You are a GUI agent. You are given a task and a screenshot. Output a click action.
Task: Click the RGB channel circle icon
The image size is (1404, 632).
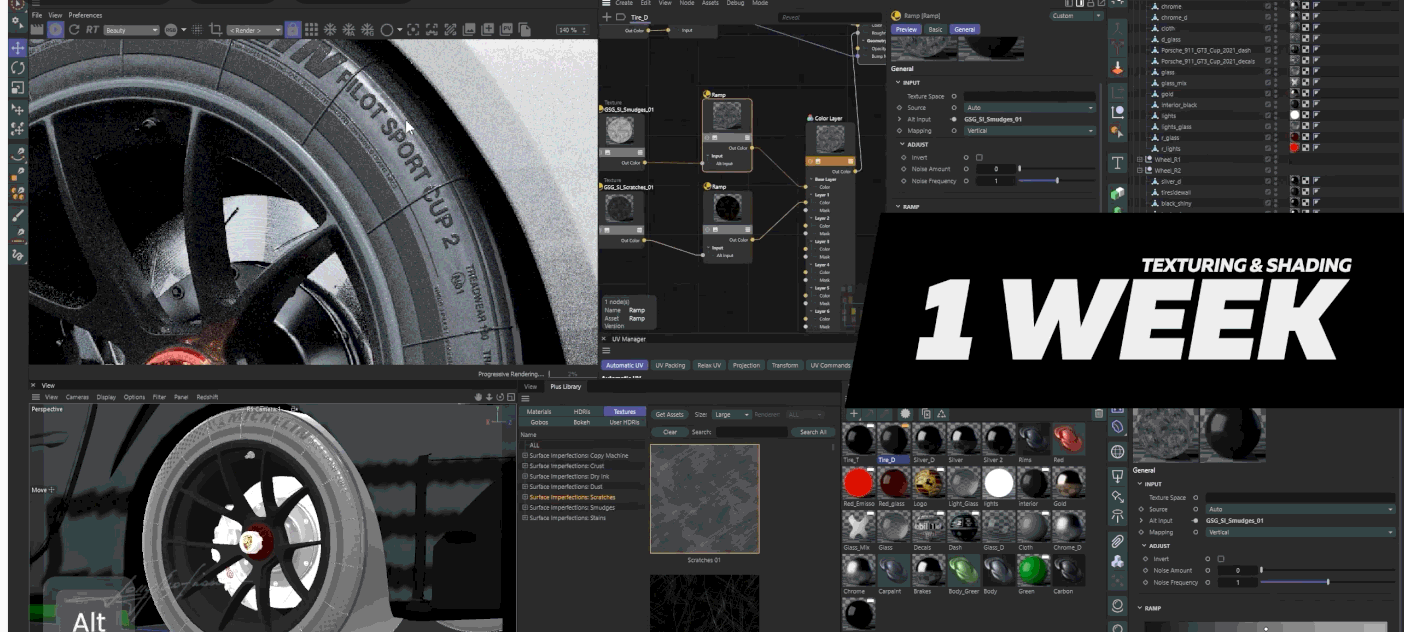[171, 30]
